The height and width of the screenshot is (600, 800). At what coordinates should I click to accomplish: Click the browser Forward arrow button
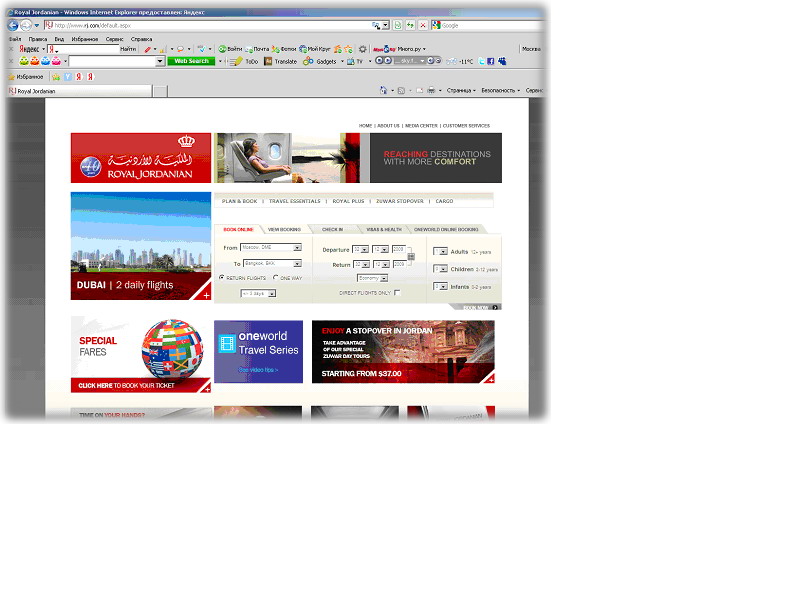click(x=26, y=25)
